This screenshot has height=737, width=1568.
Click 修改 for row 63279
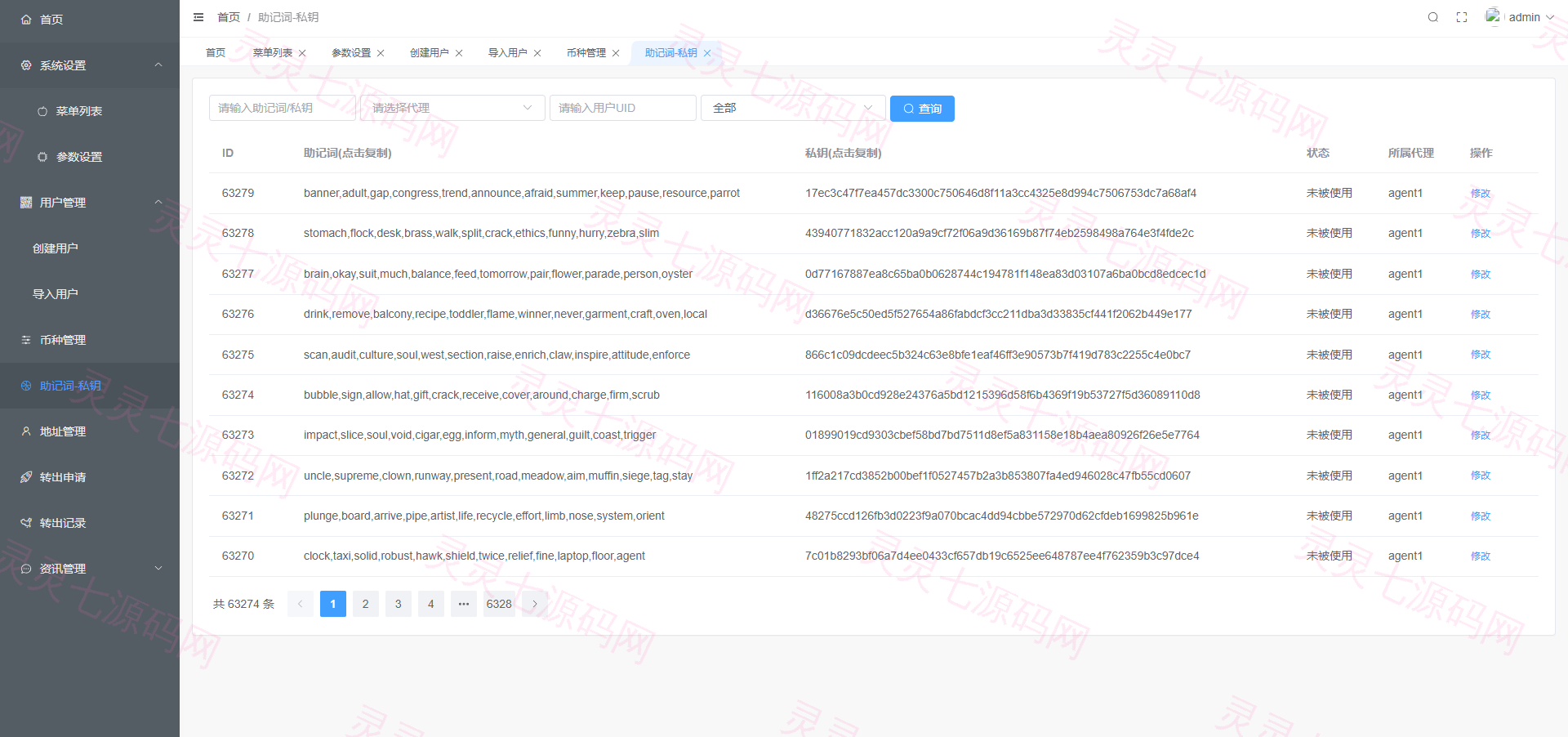[1481, 194]
